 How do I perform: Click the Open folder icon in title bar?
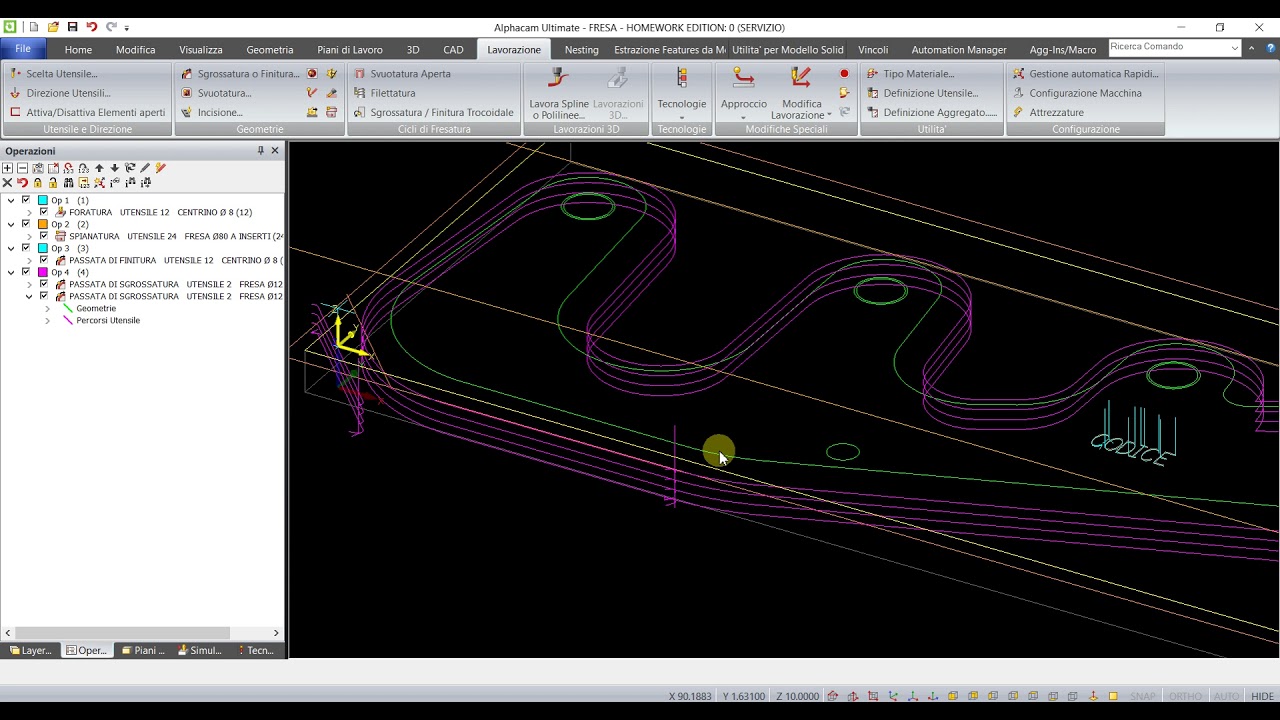tap(53, 27)
